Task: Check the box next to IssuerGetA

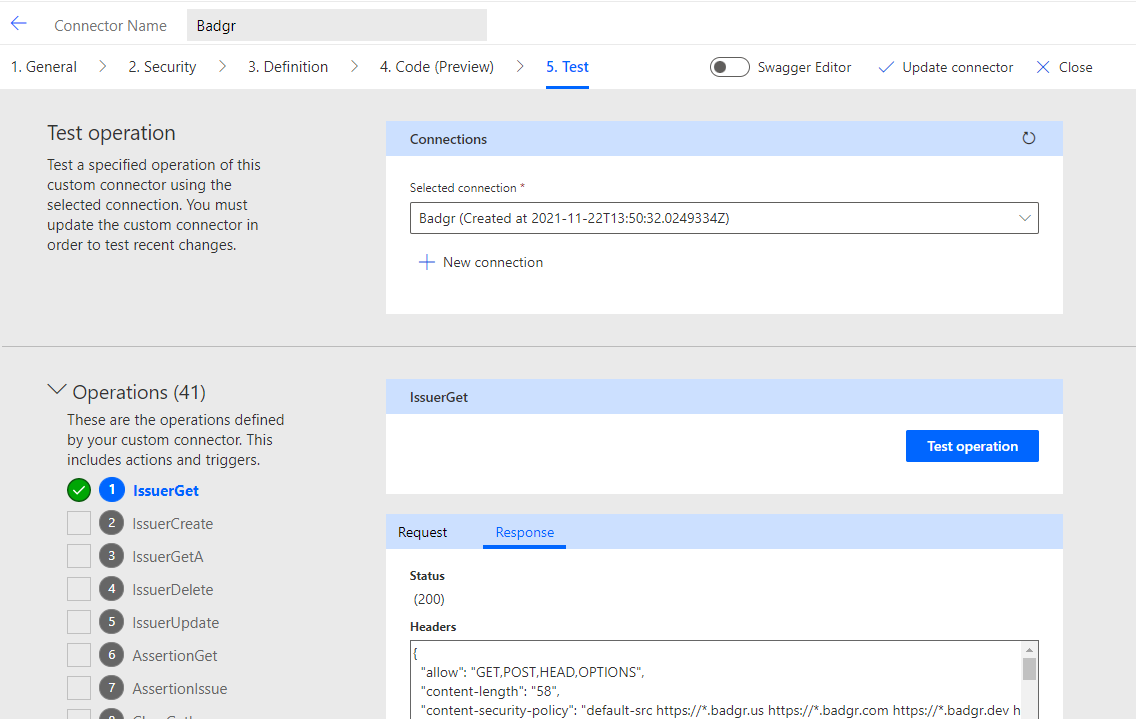Action: [x=79, y=557]
